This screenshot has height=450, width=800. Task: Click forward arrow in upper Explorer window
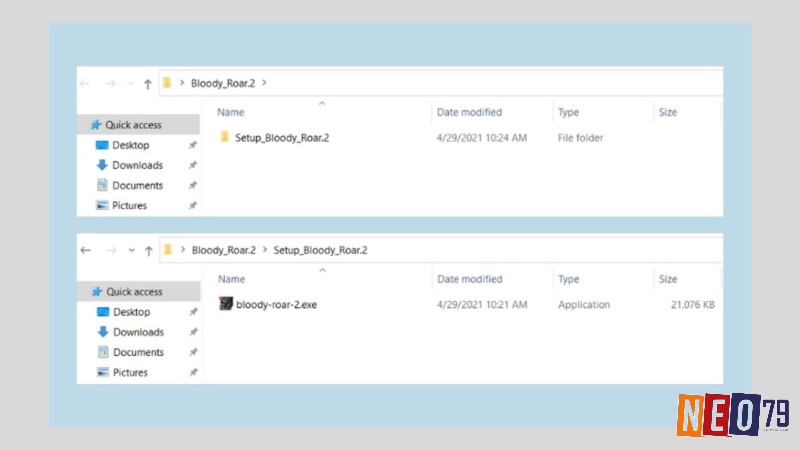coord(110,83)
